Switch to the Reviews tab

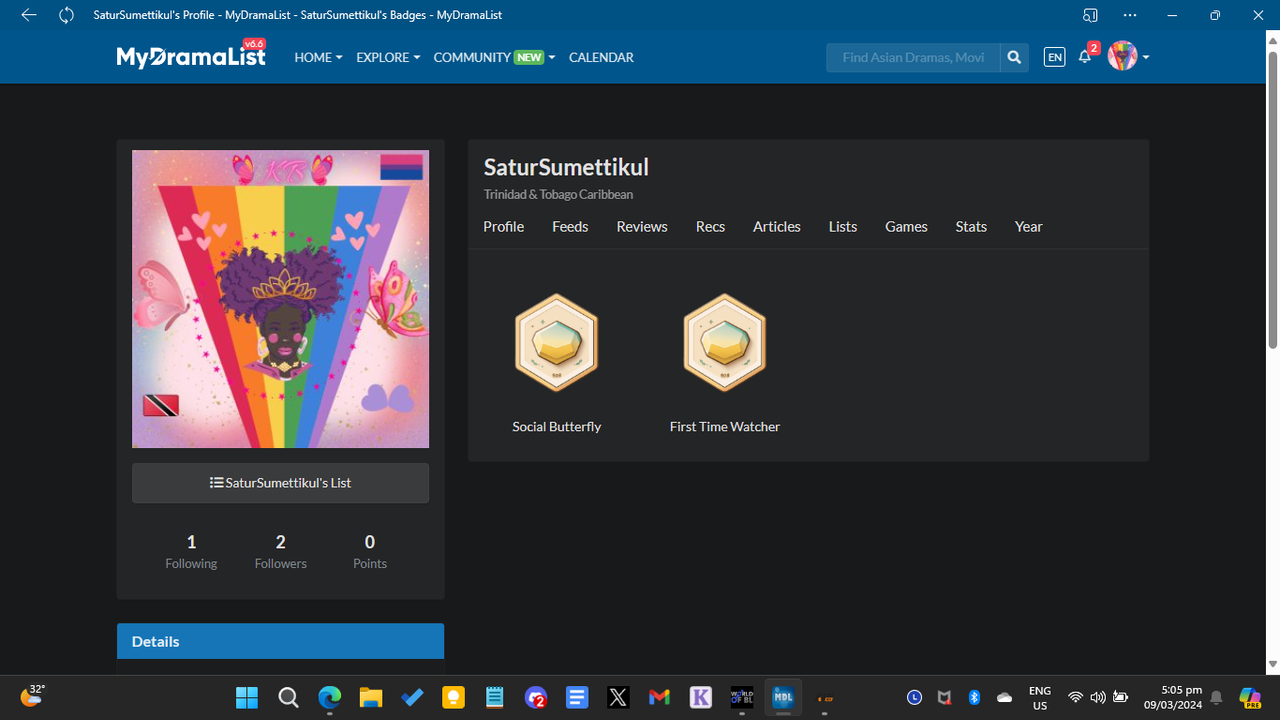click(641, 227)
